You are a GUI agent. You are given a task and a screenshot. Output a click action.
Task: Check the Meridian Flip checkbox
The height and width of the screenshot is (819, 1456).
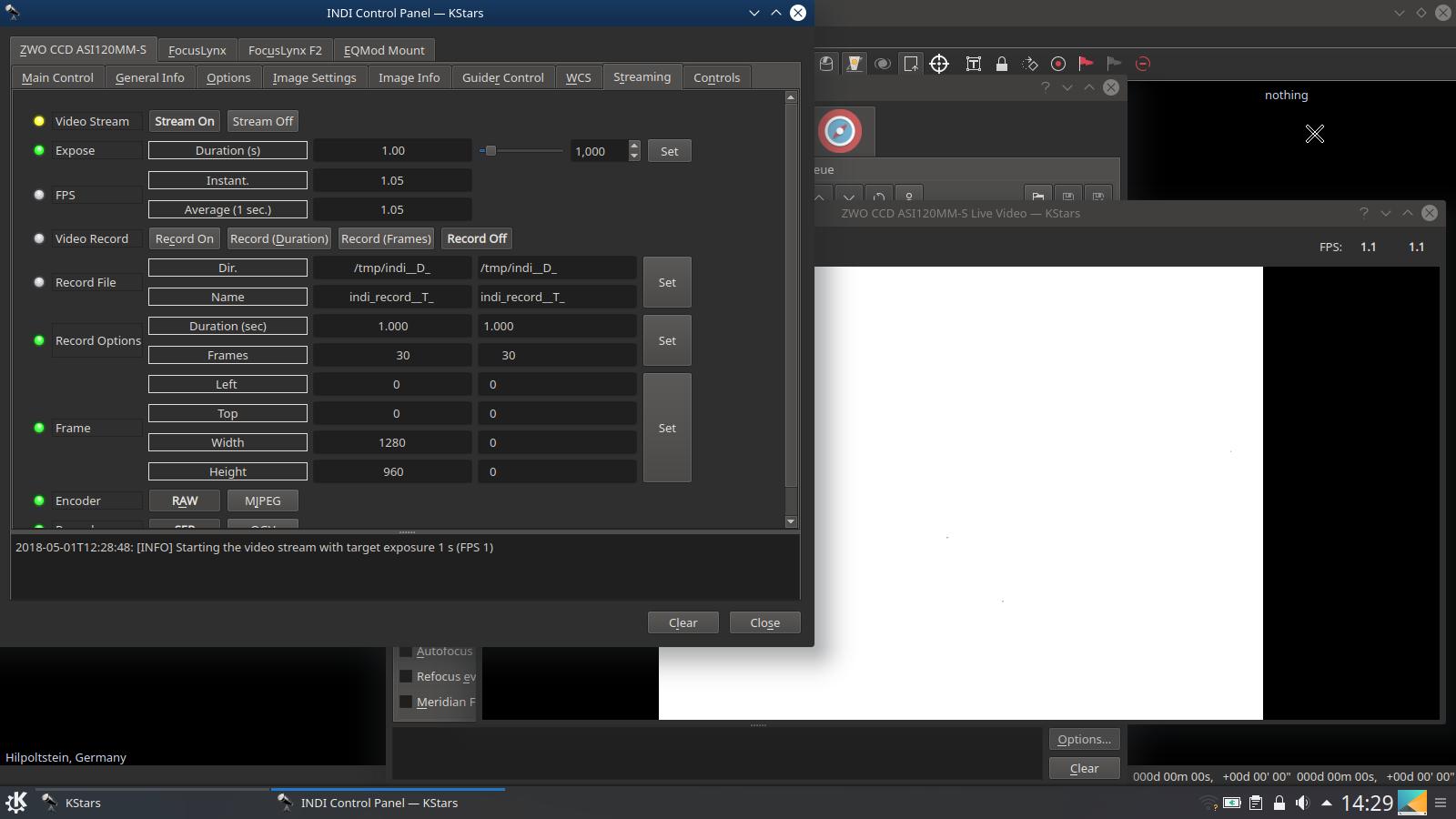(x=406, y=702)
